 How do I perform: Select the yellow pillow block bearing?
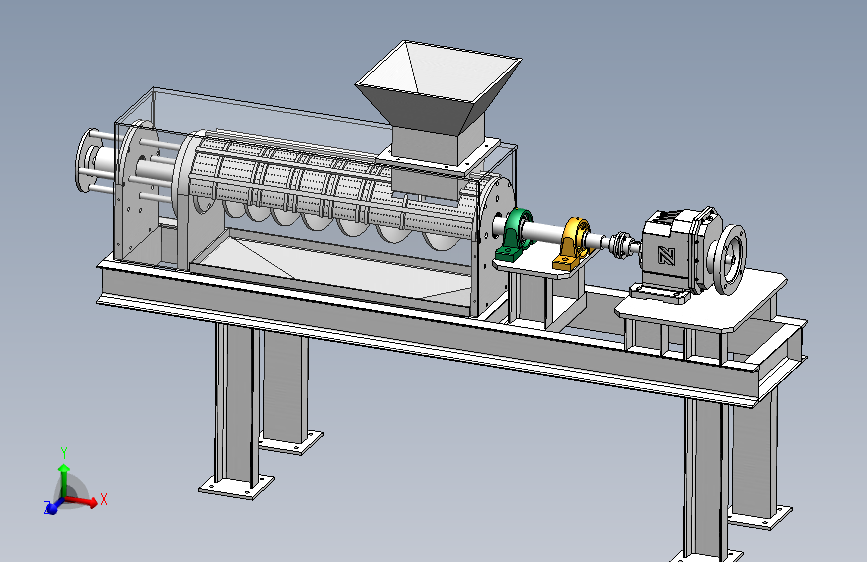point(575,243)
